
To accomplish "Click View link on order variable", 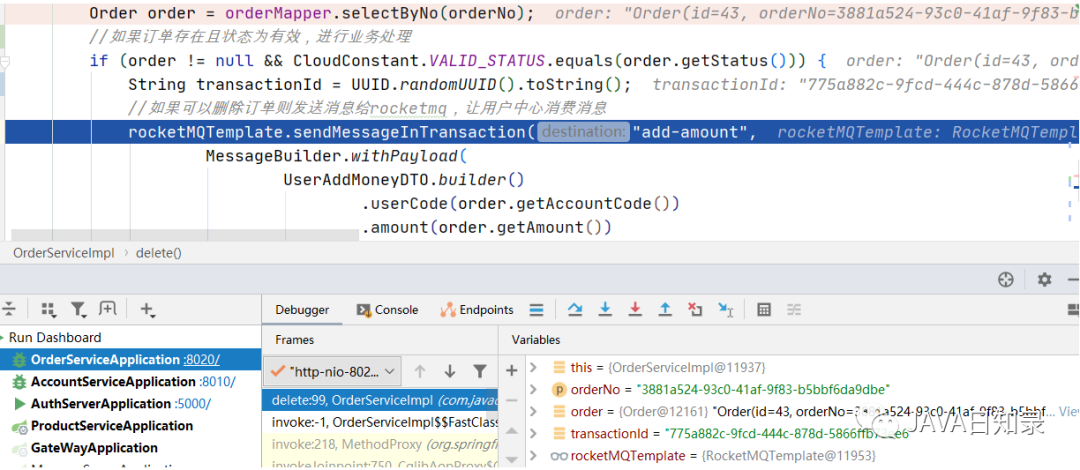I will pyautogui.click(x=1068, y=411).
